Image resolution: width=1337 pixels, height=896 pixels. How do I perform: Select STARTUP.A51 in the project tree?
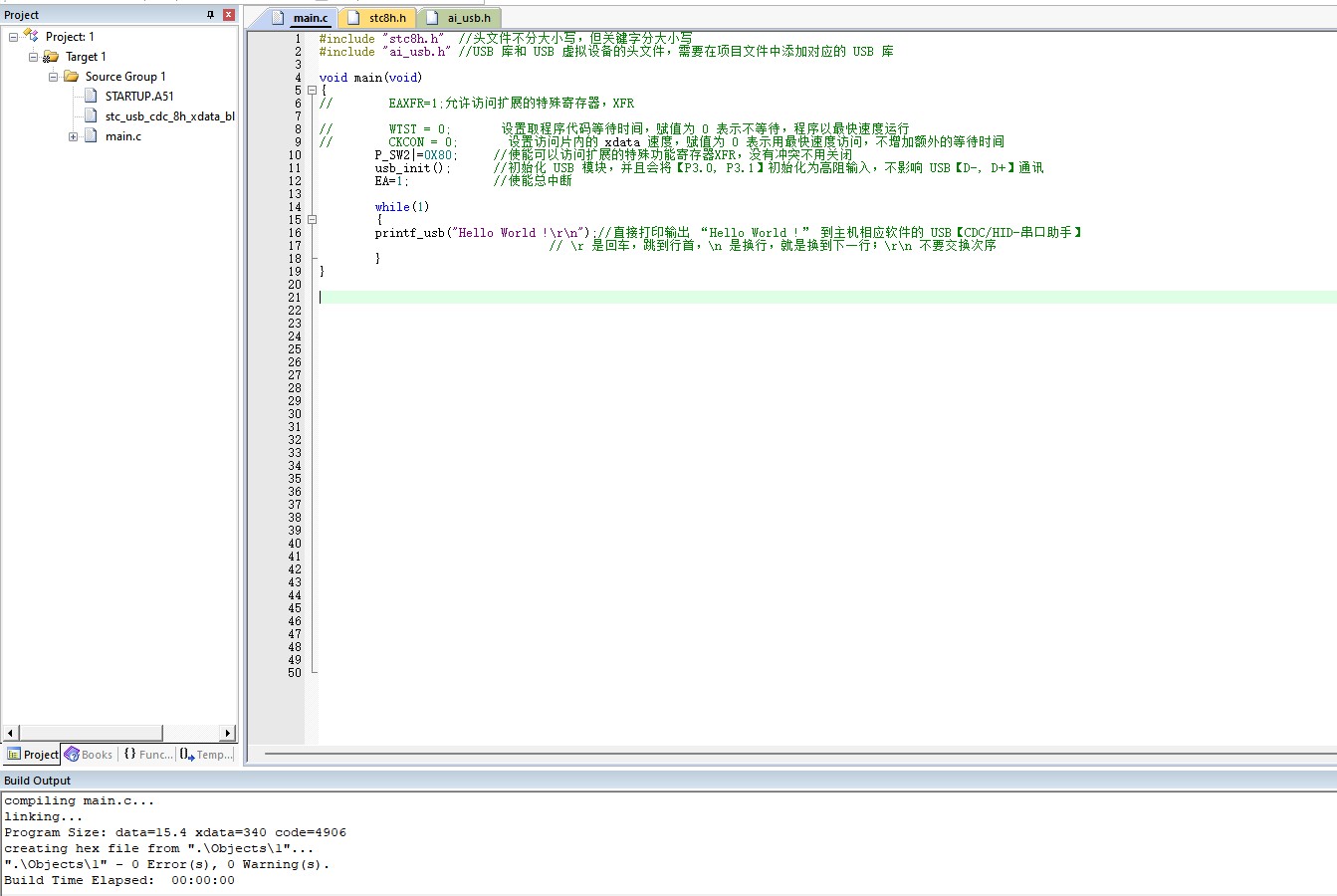pos(139,97)
